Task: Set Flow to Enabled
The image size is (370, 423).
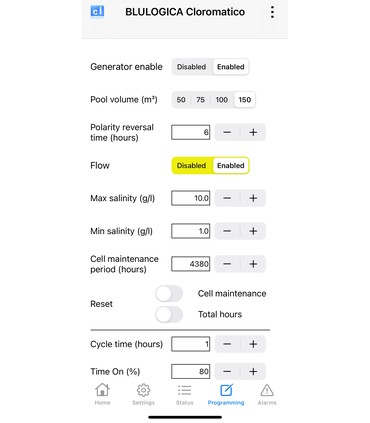Action: point(231,166)
